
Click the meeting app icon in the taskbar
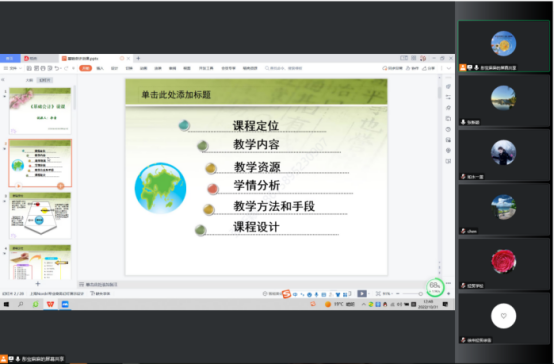coord(65,304)
